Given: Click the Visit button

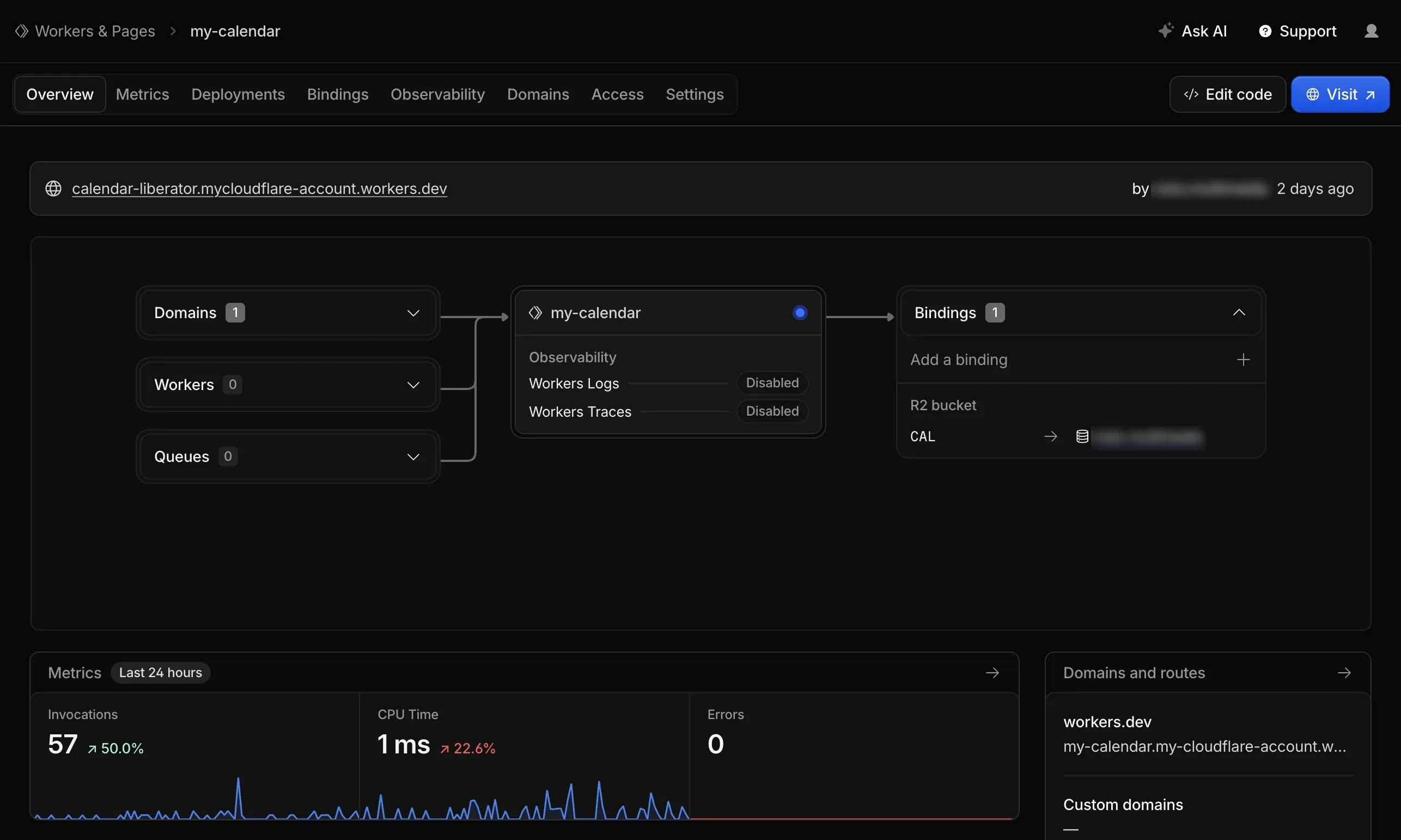Looking at the screenshot, I should tap(1340, 94).
